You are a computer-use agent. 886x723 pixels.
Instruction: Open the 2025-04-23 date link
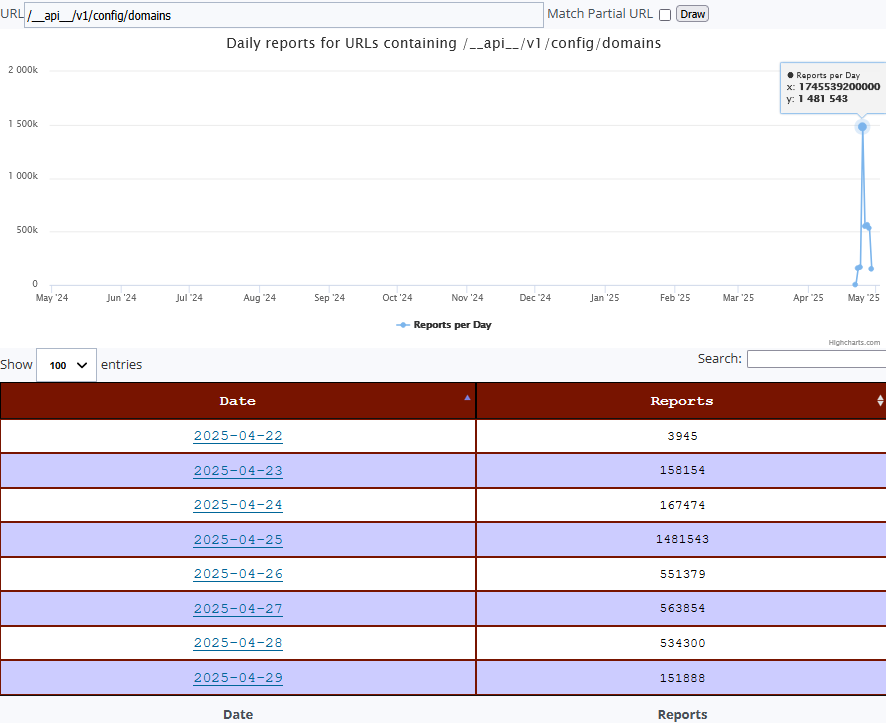[238, 471]
